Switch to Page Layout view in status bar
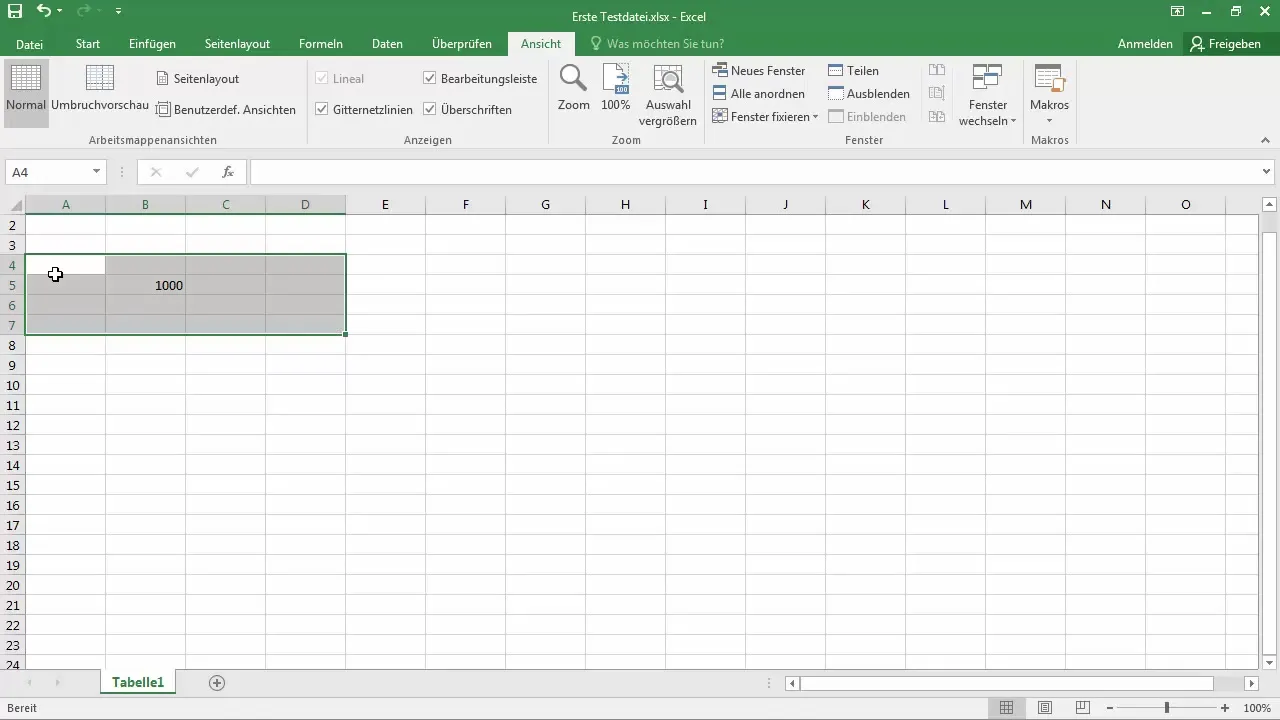Image resolution: width=1280 pixels, height=720 pixels. click(1044, 708)
